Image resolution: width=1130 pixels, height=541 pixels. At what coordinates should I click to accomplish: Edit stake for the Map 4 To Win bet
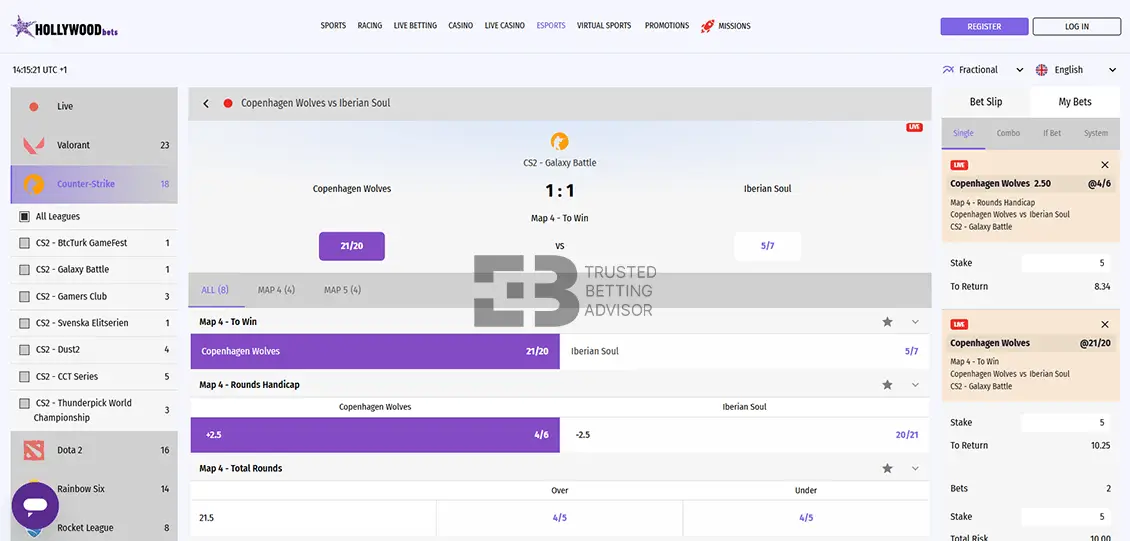pyautogui.click(x=1068, y=423)
